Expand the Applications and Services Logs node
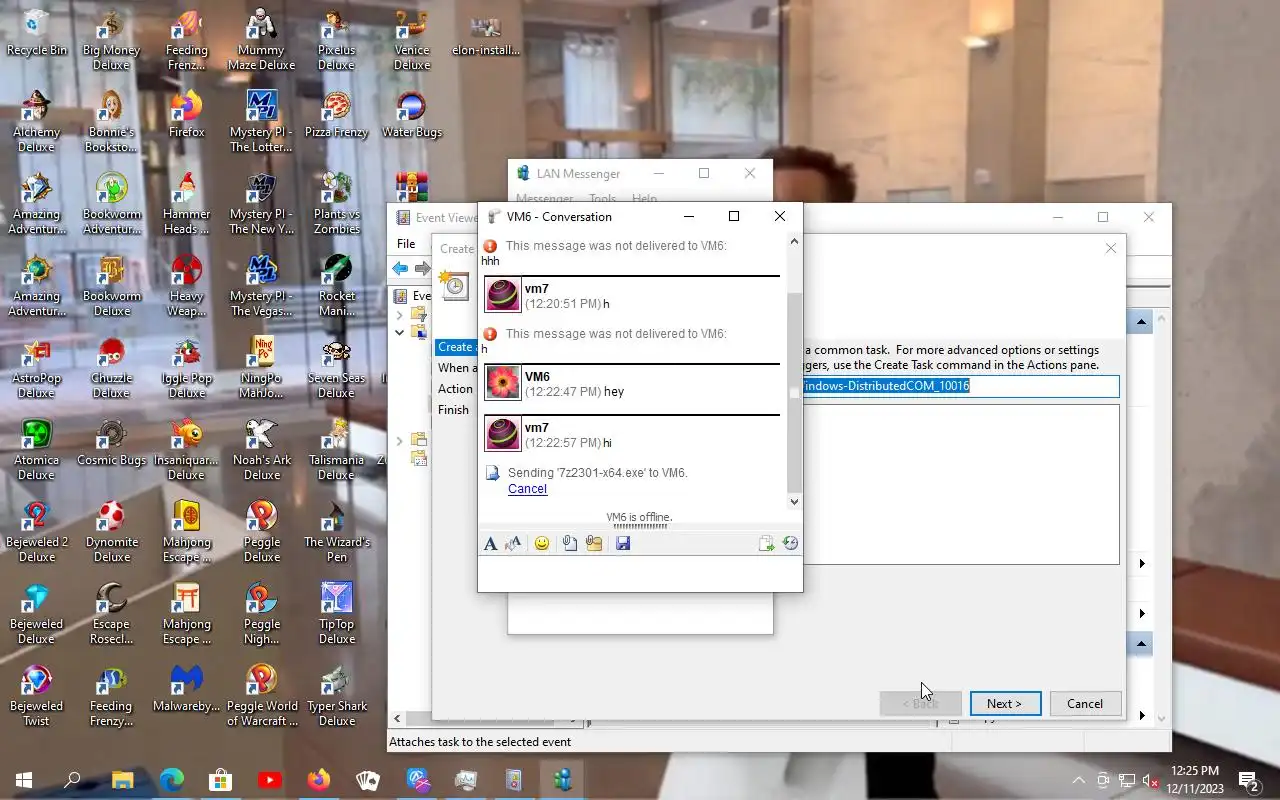The height and width of the screenshot is (800, 1280). point(399,440)
